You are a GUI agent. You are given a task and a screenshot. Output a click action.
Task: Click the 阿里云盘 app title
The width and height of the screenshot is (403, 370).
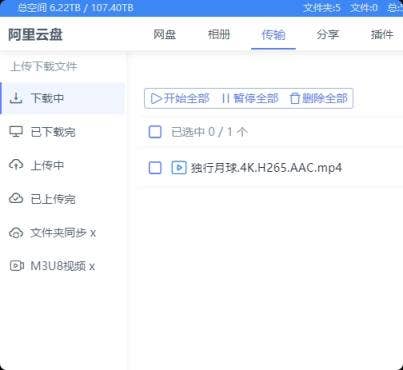[35, 35]
